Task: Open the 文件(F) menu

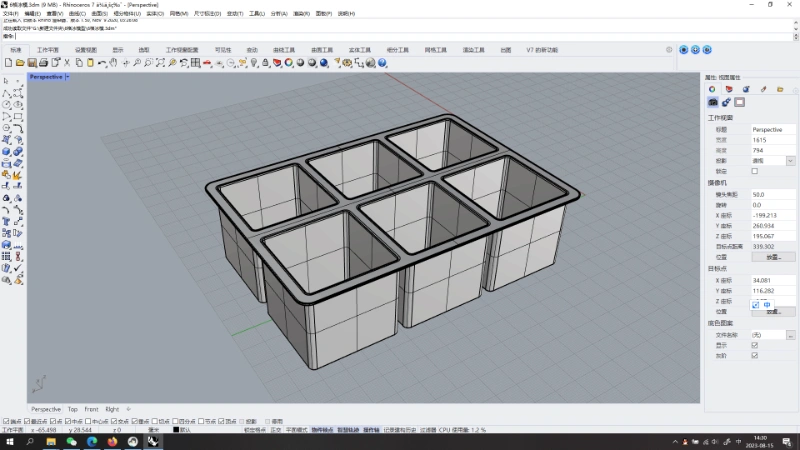Action: [x=10, y=14]
